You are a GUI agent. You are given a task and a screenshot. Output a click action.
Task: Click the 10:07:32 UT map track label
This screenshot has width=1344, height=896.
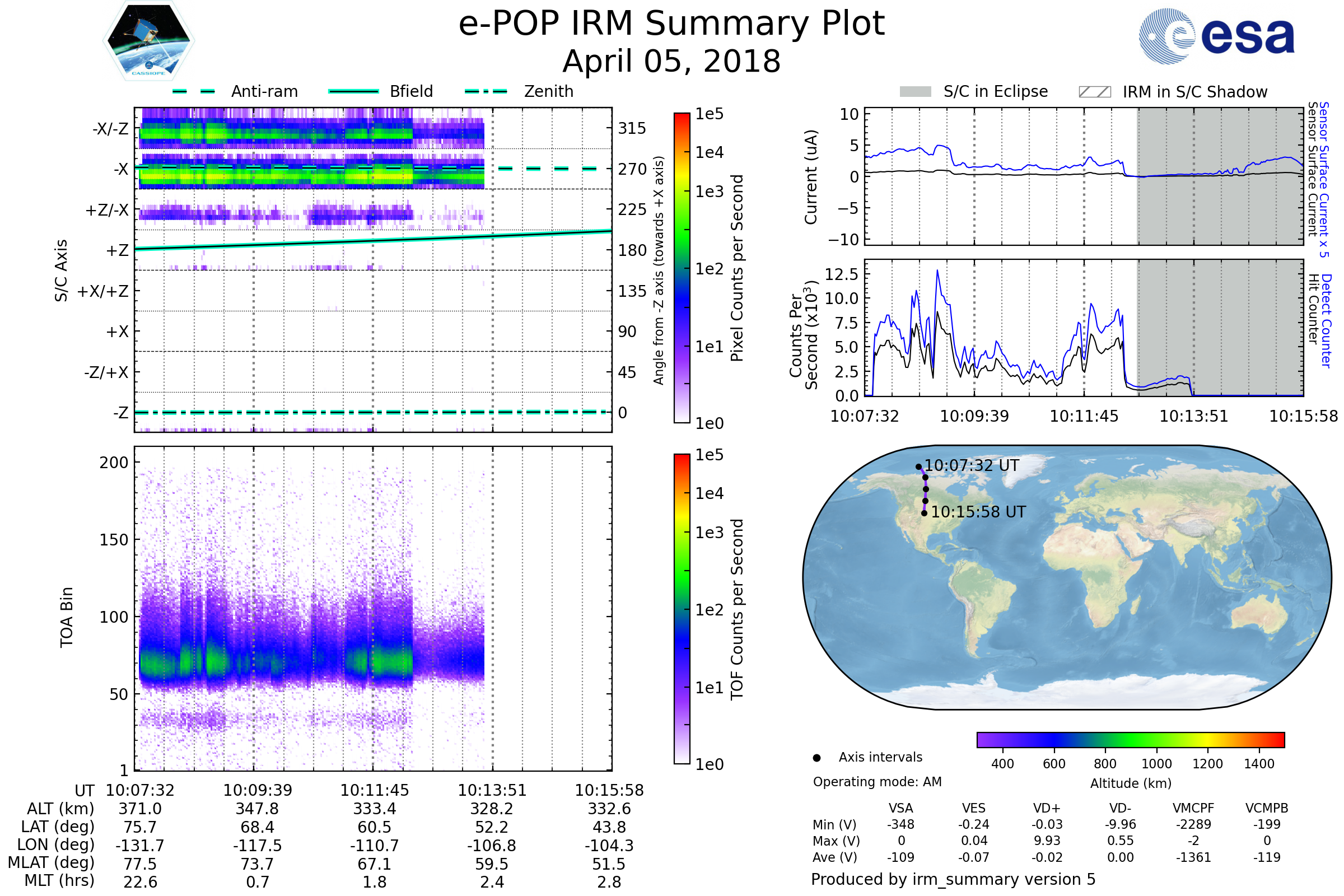(x=972, y=466)
